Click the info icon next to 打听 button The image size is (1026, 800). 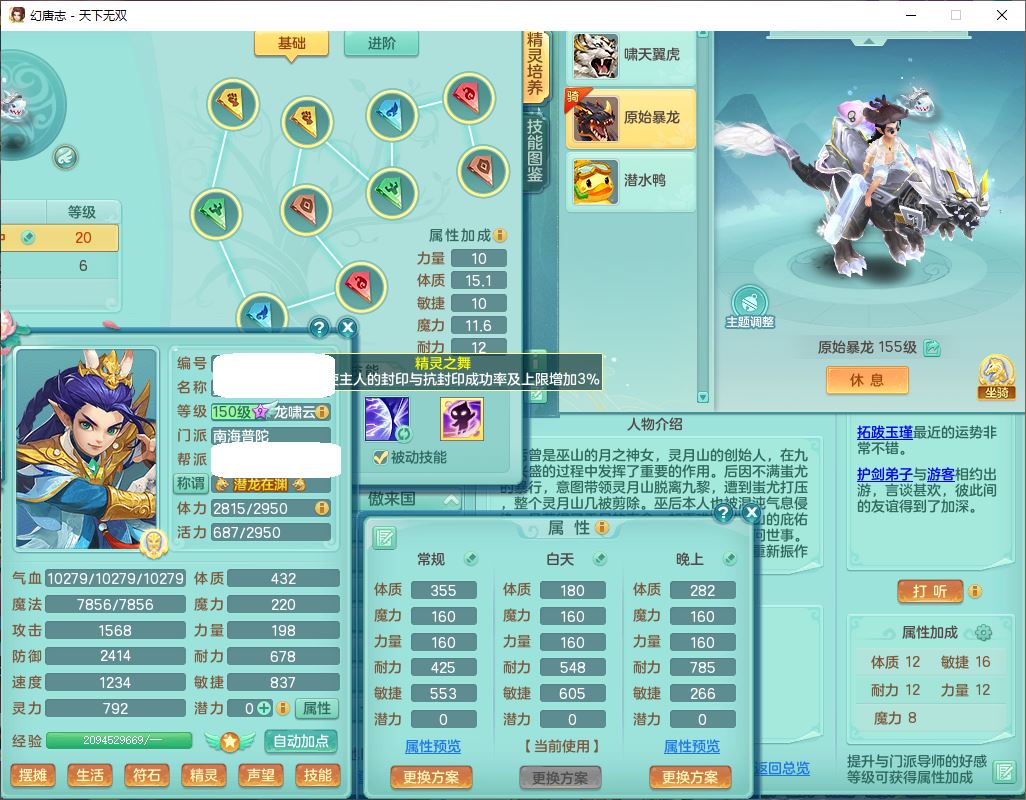click(x=974, y=591)
